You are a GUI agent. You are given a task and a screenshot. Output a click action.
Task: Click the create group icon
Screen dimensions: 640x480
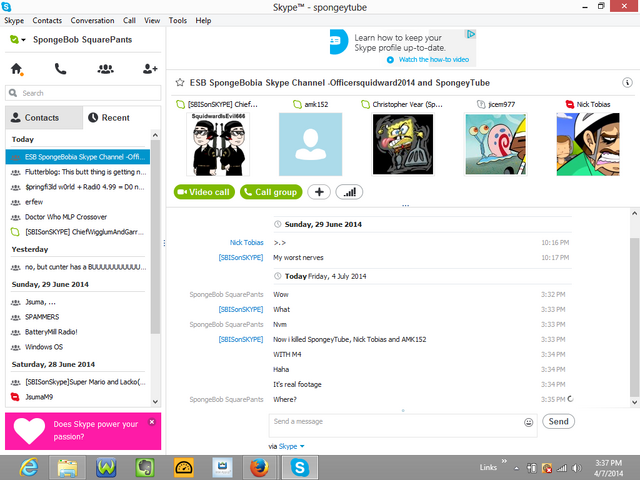coord(105,69)
